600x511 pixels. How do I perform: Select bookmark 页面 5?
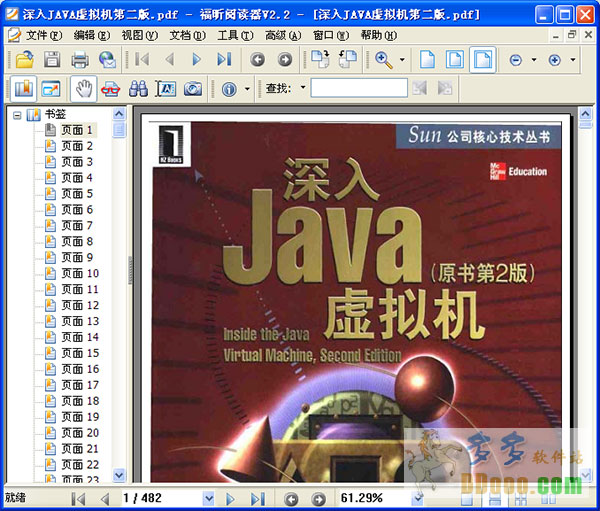pyautogui.click(x=78, y=194)
